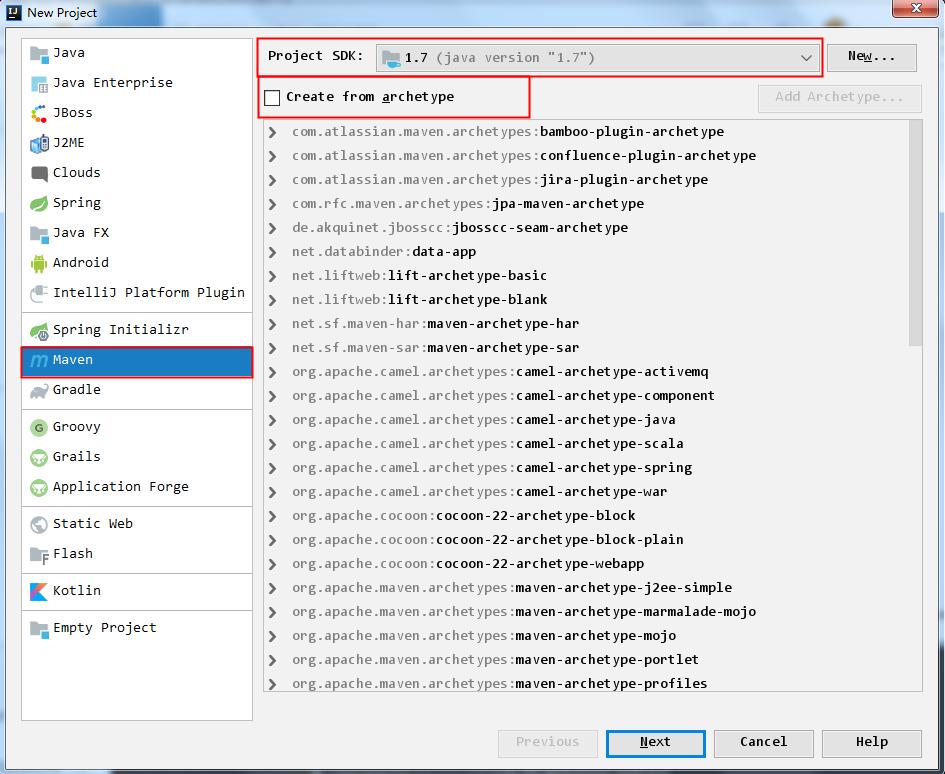Select camel-archetype-activemq archetype

[x=500, y=372]
